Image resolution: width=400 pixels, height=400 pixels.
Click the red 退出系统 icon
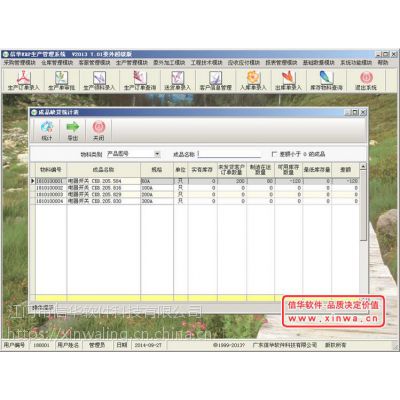366,80
